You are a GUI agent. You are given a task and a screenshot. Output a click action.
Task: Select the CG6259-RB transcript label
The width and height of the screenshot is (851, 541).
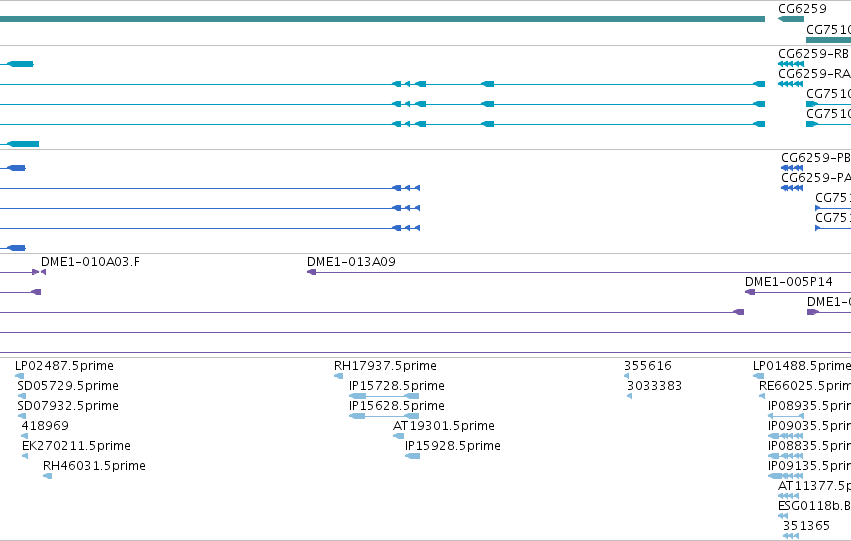(x=814, y=54)
